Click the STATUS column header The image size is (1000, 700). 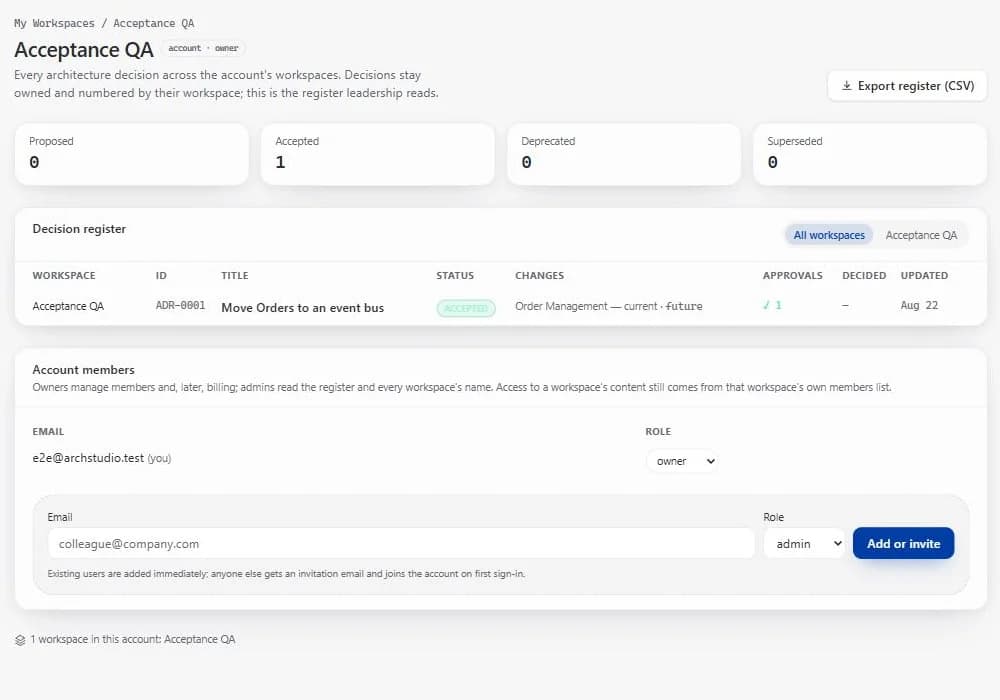[x=455, y=275]
